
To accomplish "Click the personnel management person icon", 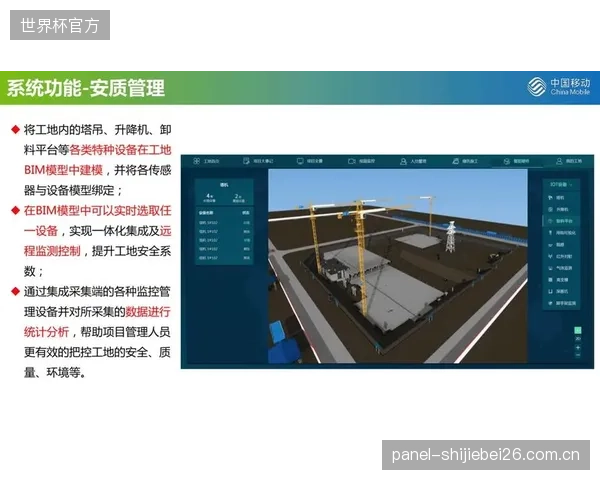I will (403, 162).
